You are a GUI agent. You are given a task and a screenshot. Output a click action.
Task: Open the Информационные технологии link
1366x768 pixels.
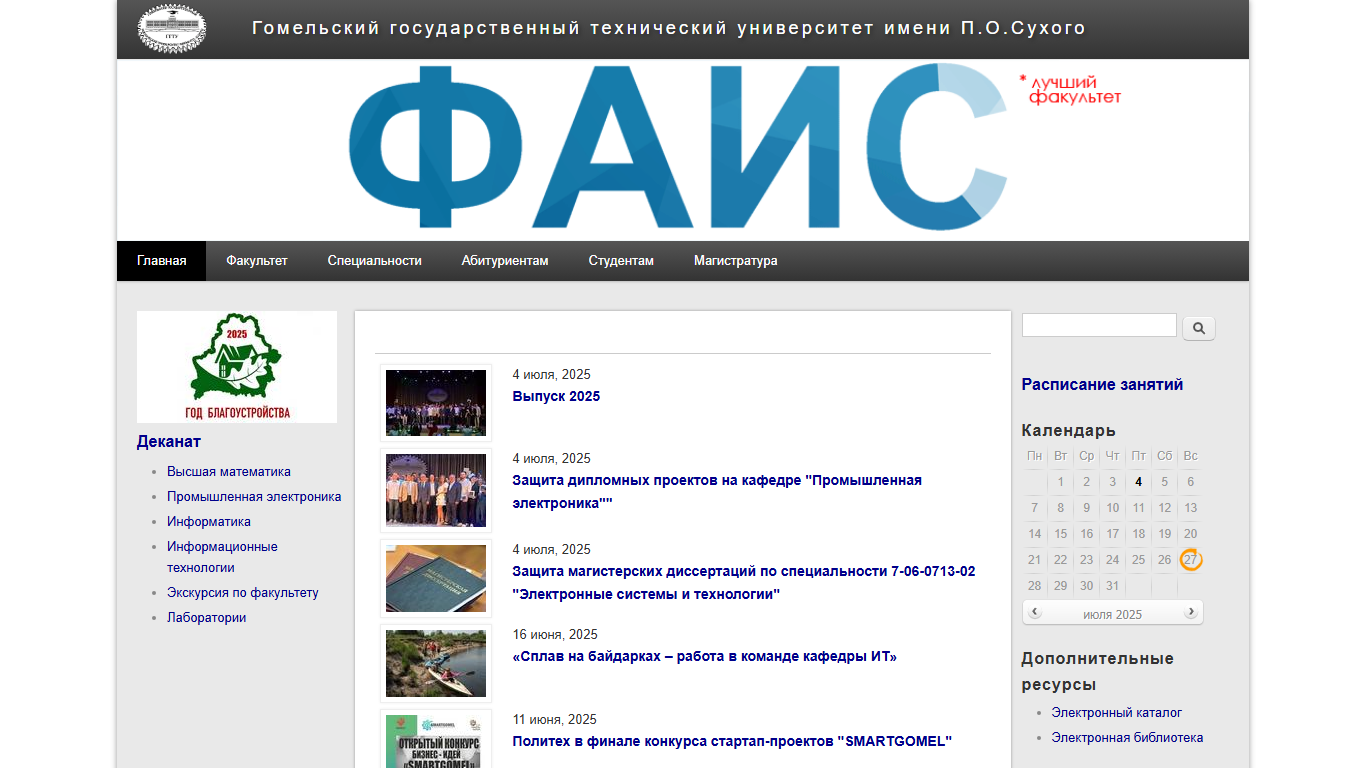click(222, 557)
